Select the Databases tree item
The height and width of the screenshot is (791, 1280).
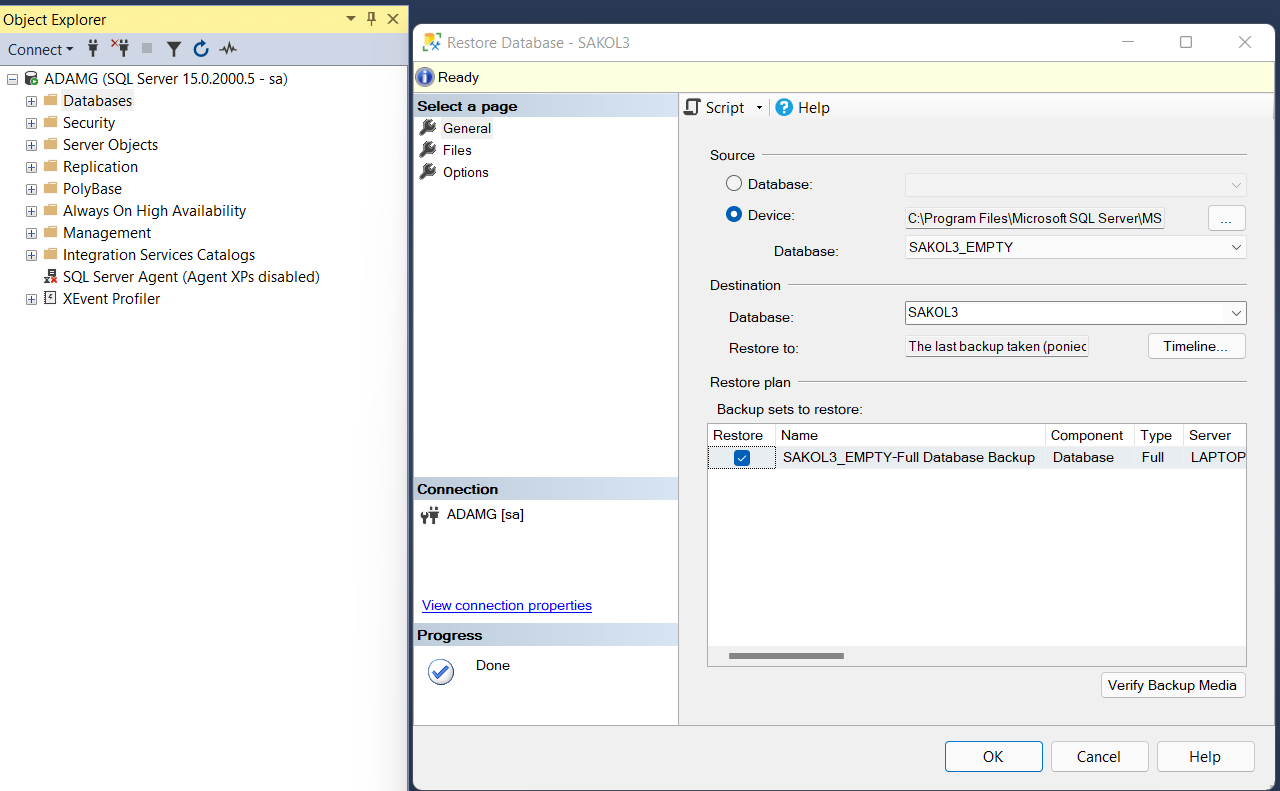[x=97, y=101]
